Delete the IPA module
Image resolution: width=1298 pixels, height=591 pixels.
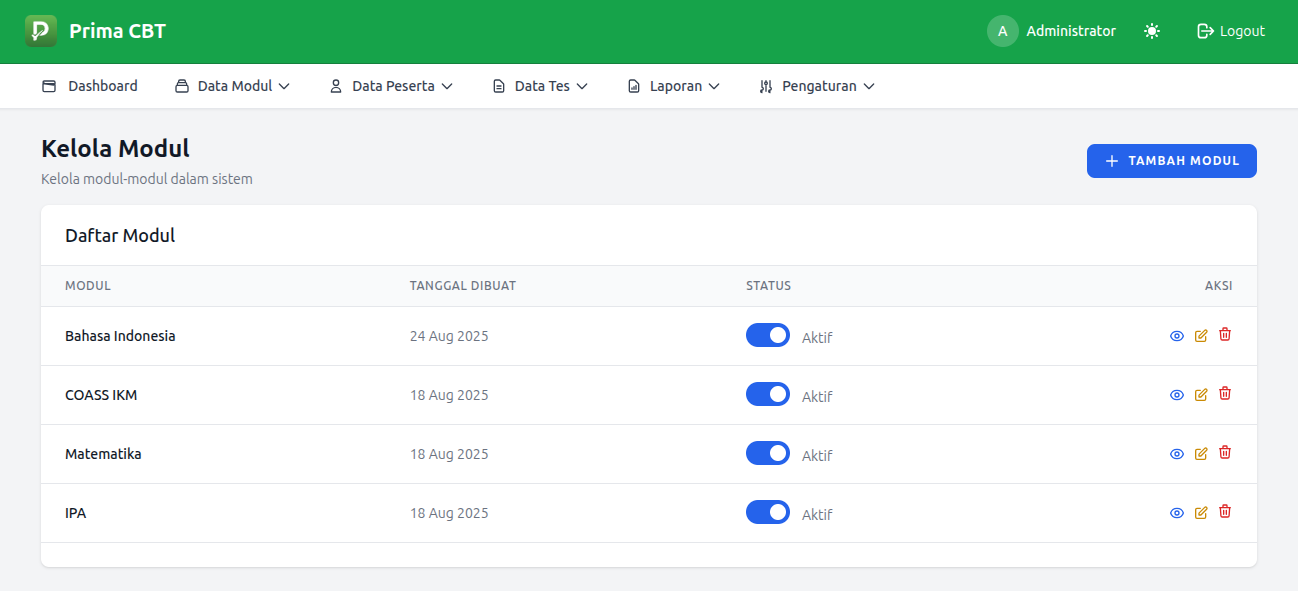[1225, 512]
